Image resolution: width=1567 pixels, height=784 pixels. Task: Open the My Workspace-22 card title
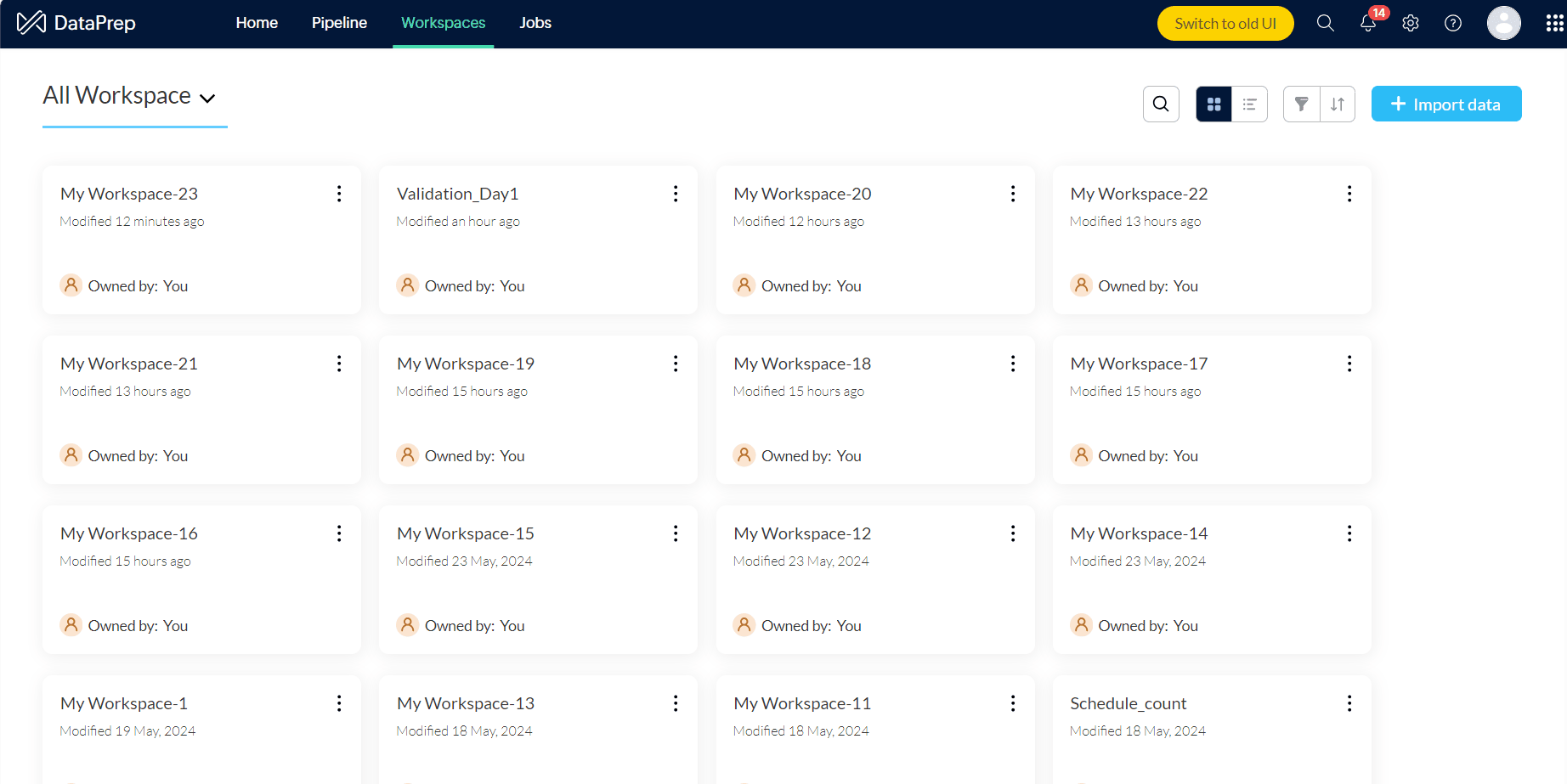tap(1139, 194)
